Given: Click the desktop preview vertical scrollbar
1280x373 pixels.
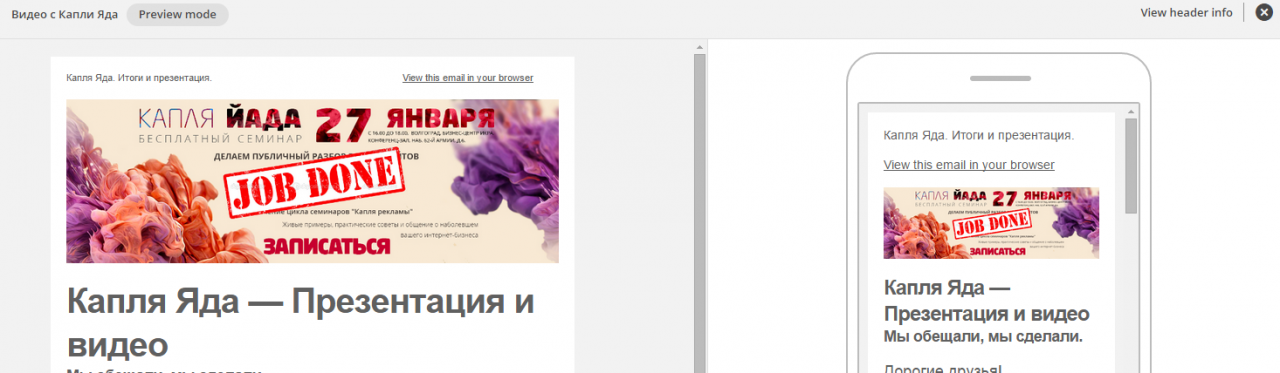Looking at the screenshot, I should tap(700, 206).
